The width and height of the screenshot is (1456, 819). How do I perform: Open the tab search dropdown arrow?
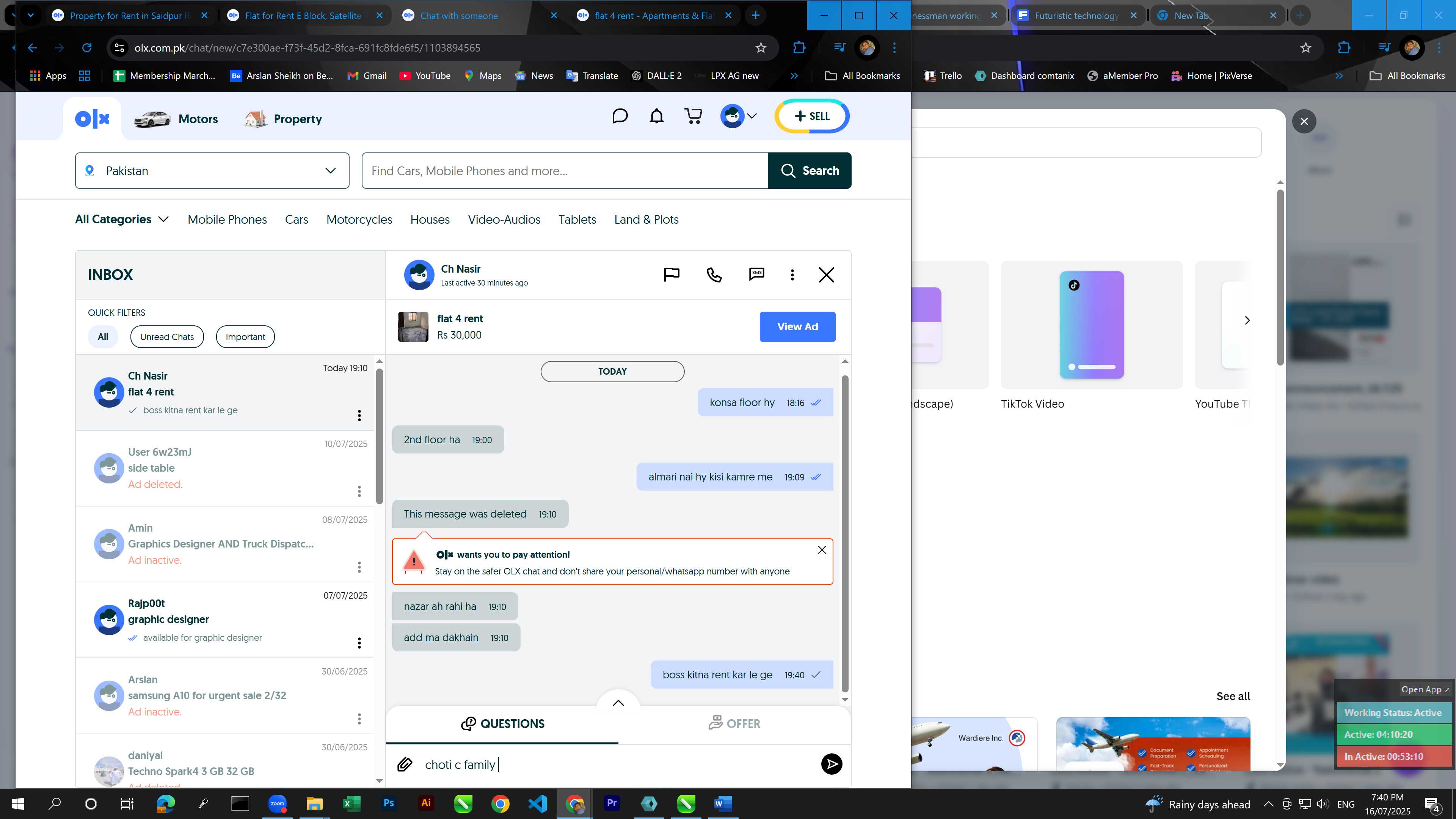click(30, 15)
